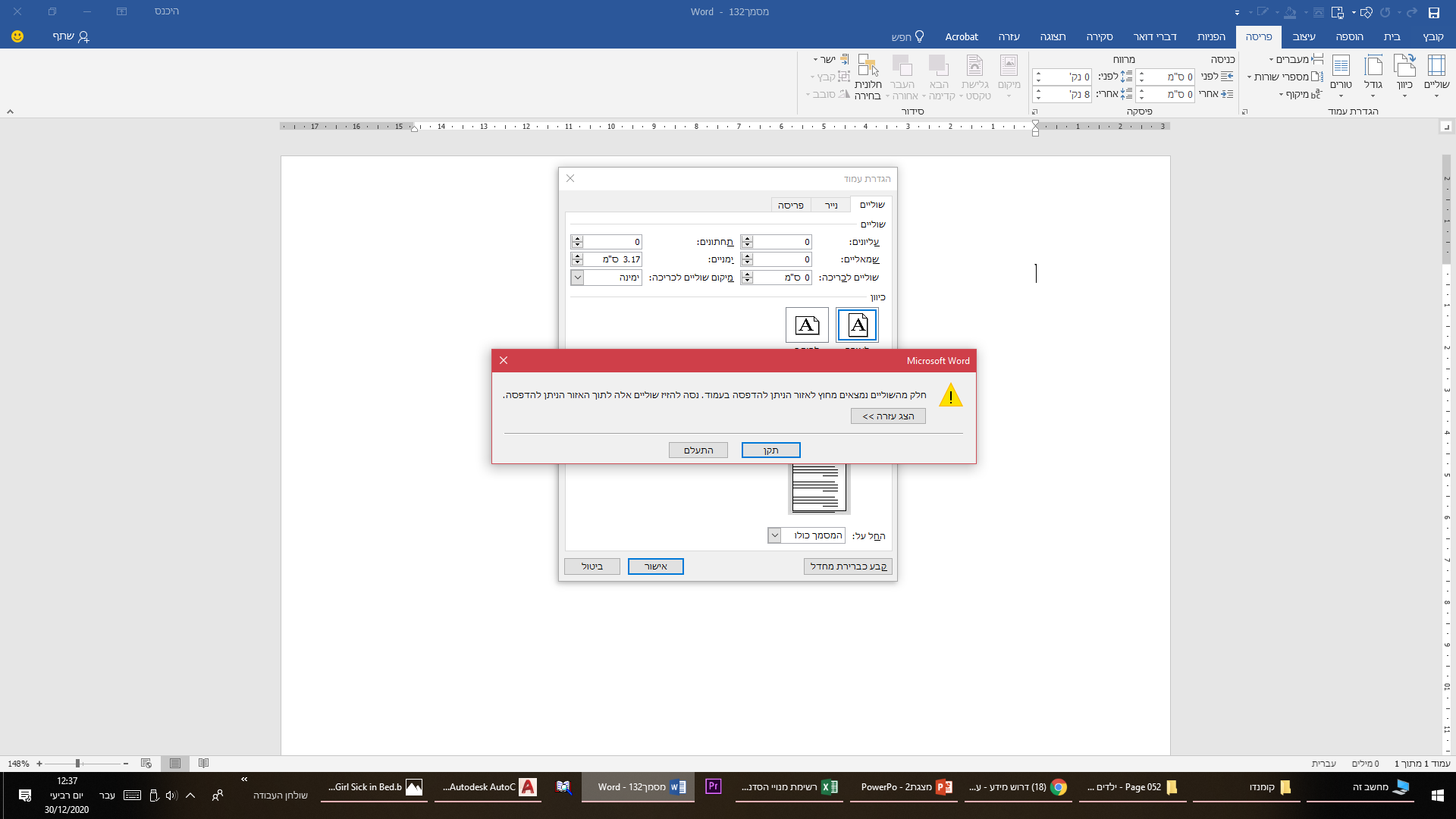The image size is (1456, 819).
Task: Click the מיקום (Position) ribbon icon
Action: (x=1009, y=76)
